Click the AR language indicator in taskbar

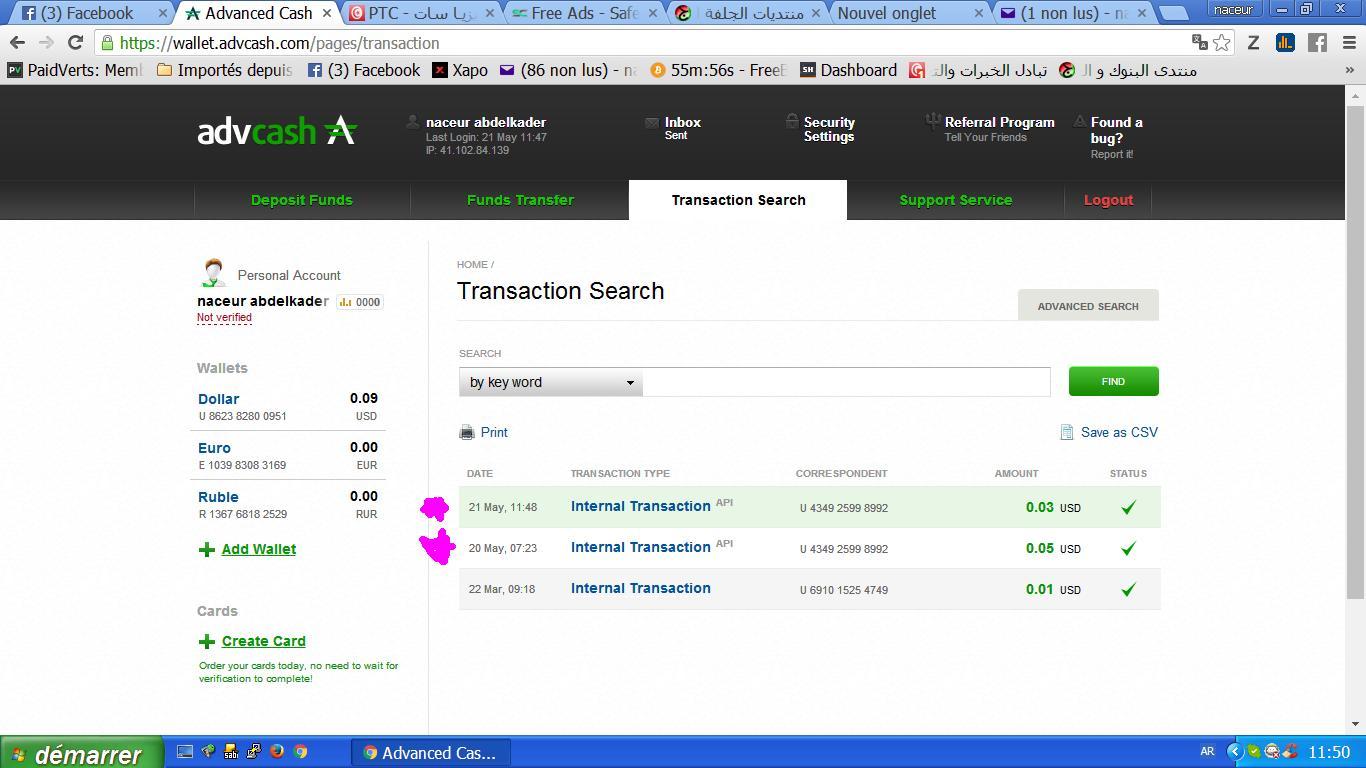(1207, 752)
